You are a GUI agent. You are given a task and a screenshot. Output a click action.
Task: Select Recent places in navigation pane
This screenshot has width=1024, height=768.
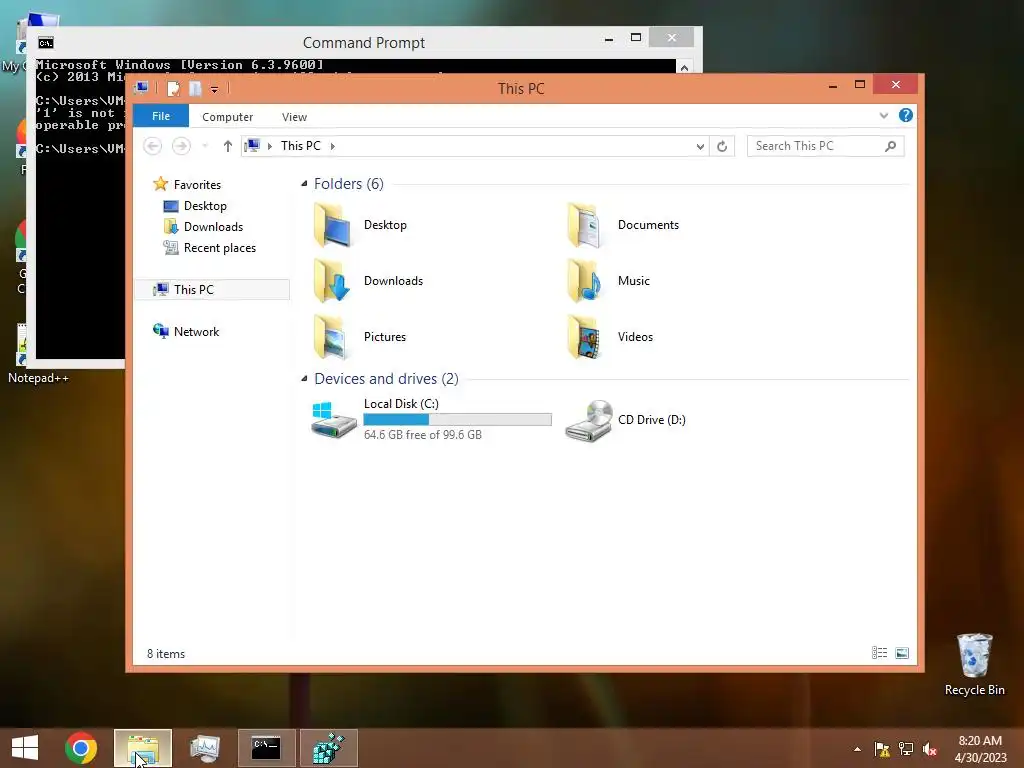tap(210, 248)
